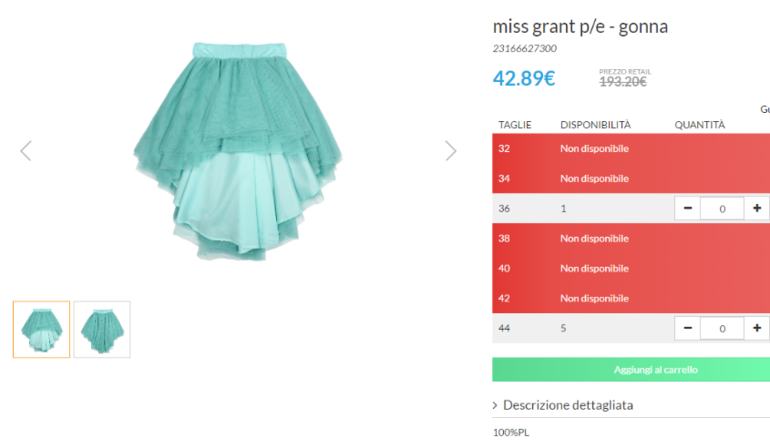This screenshot has height=448, width=770.
Task: Select the unavailable size 38 row
Action: (x=631, y=238)
